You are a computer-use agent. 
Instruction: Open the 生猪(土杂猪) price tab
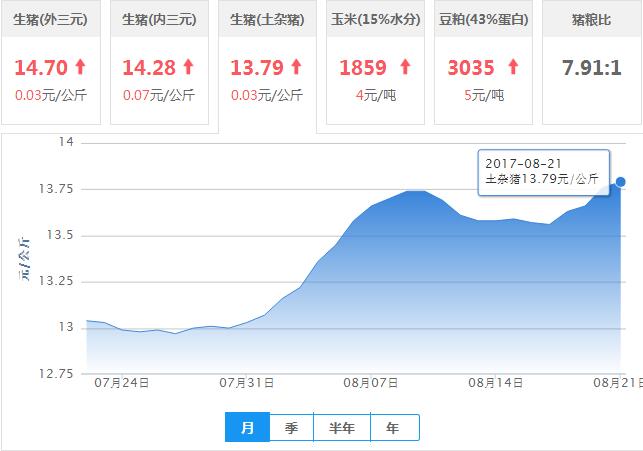pos(267,66)
